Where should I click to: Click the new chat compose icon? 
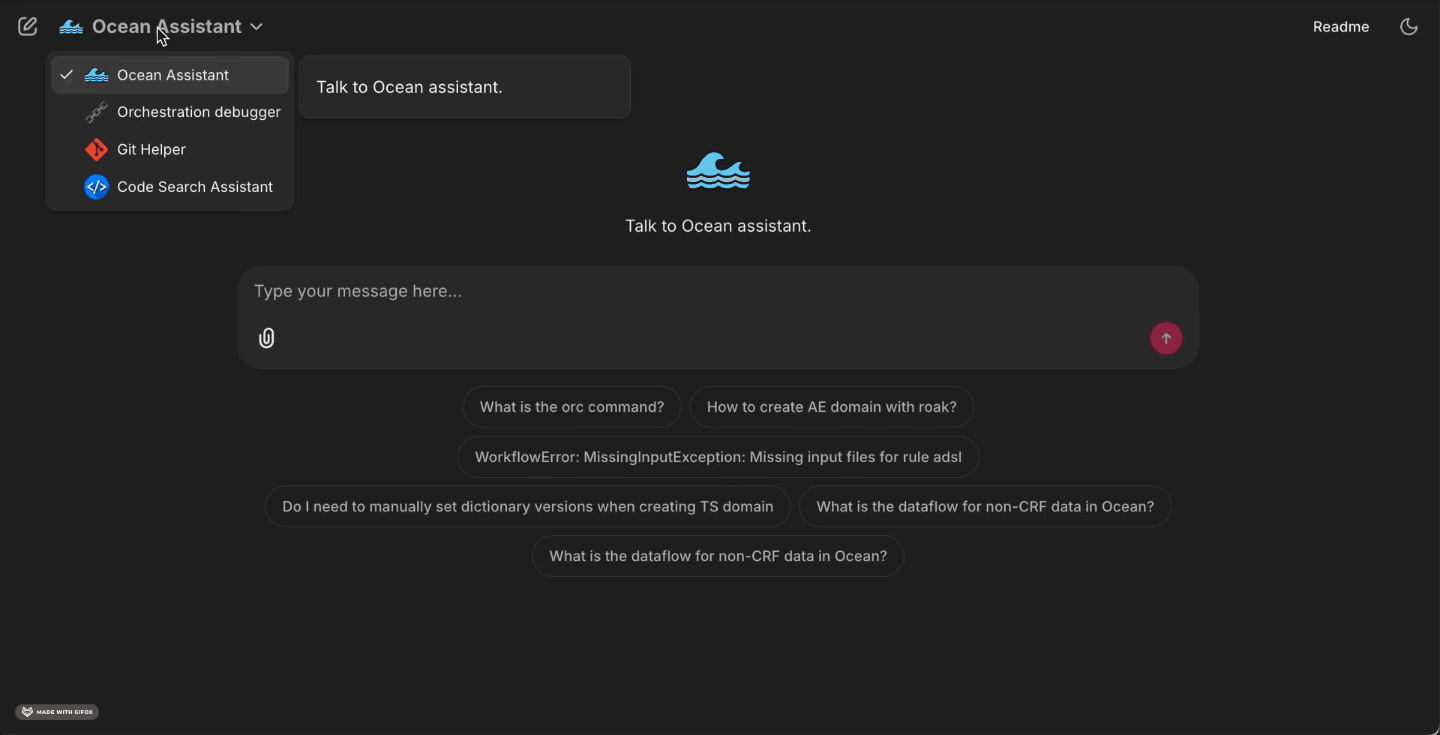pyautogui.click(x=28, y=27)
